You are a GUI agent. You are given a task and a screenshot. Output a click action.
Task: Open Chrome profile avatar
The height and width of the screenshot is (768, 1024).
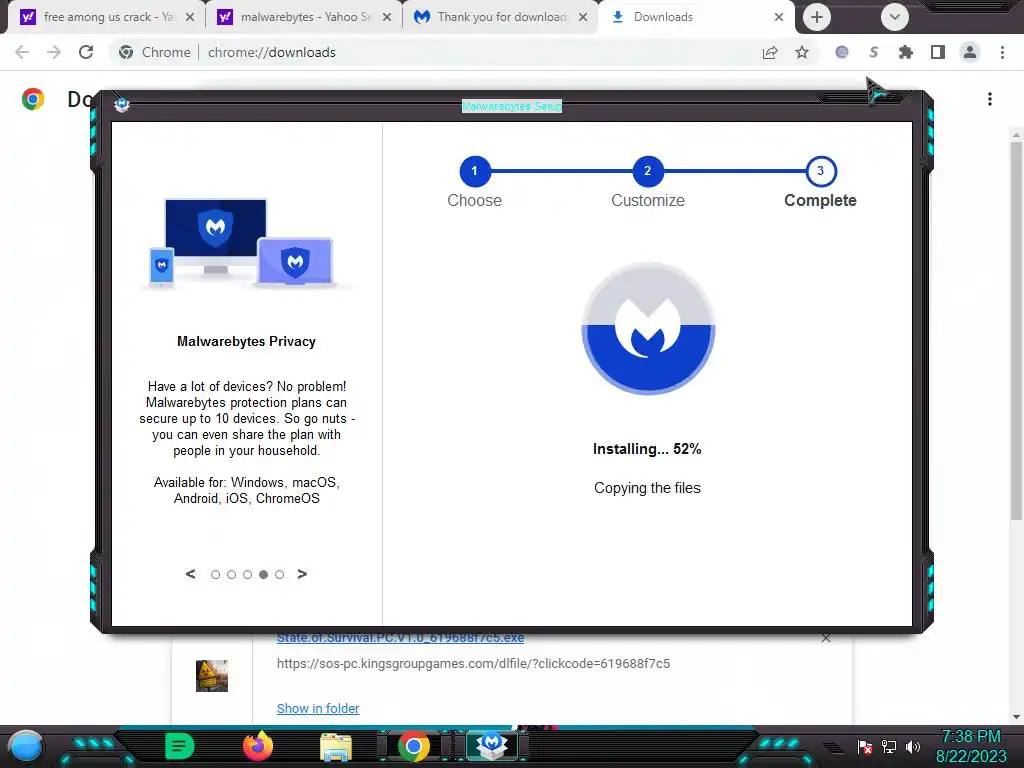tap(970, 52)
